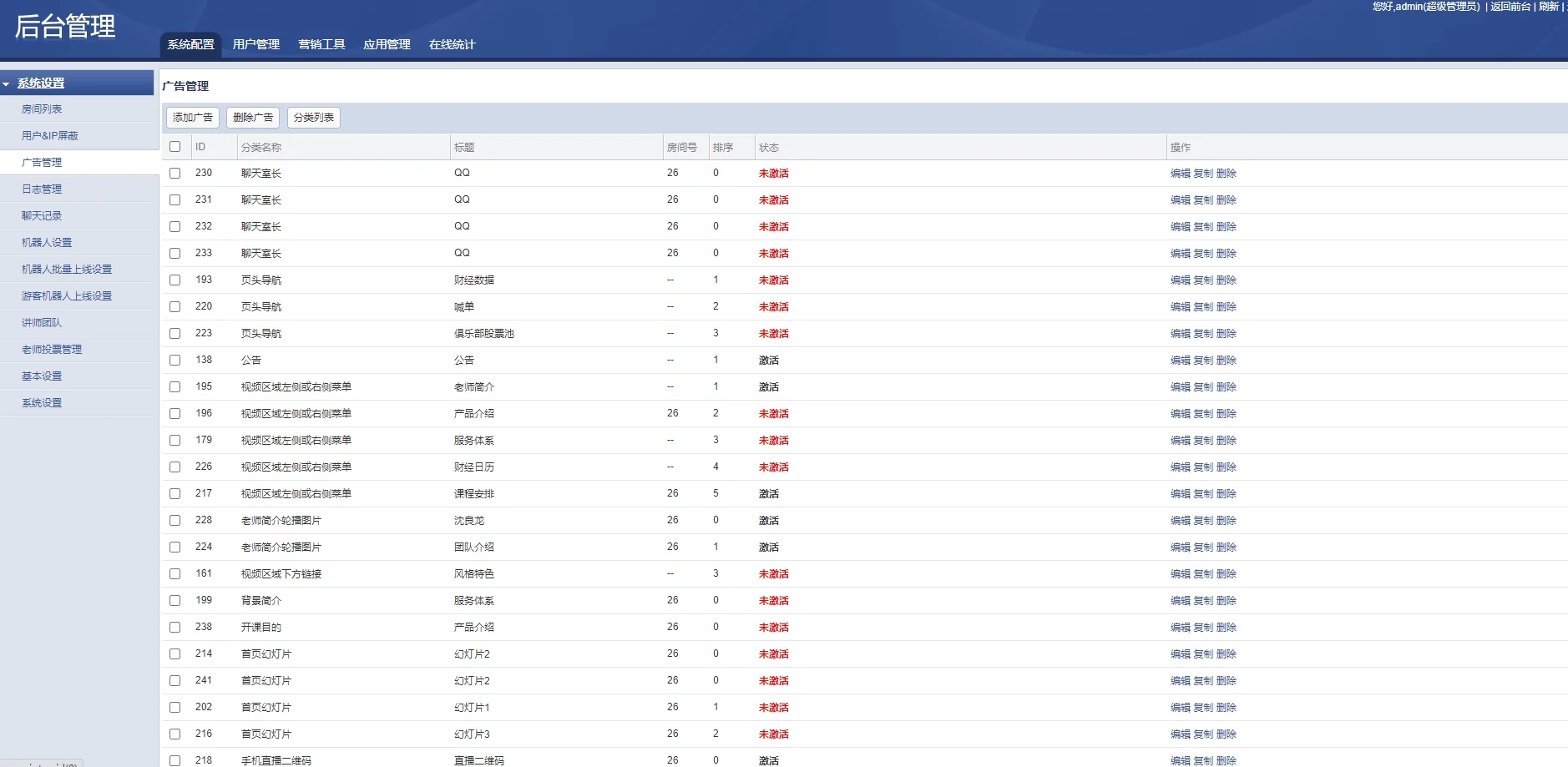
Task: Click the 添加广告 button
Action: 193,118
